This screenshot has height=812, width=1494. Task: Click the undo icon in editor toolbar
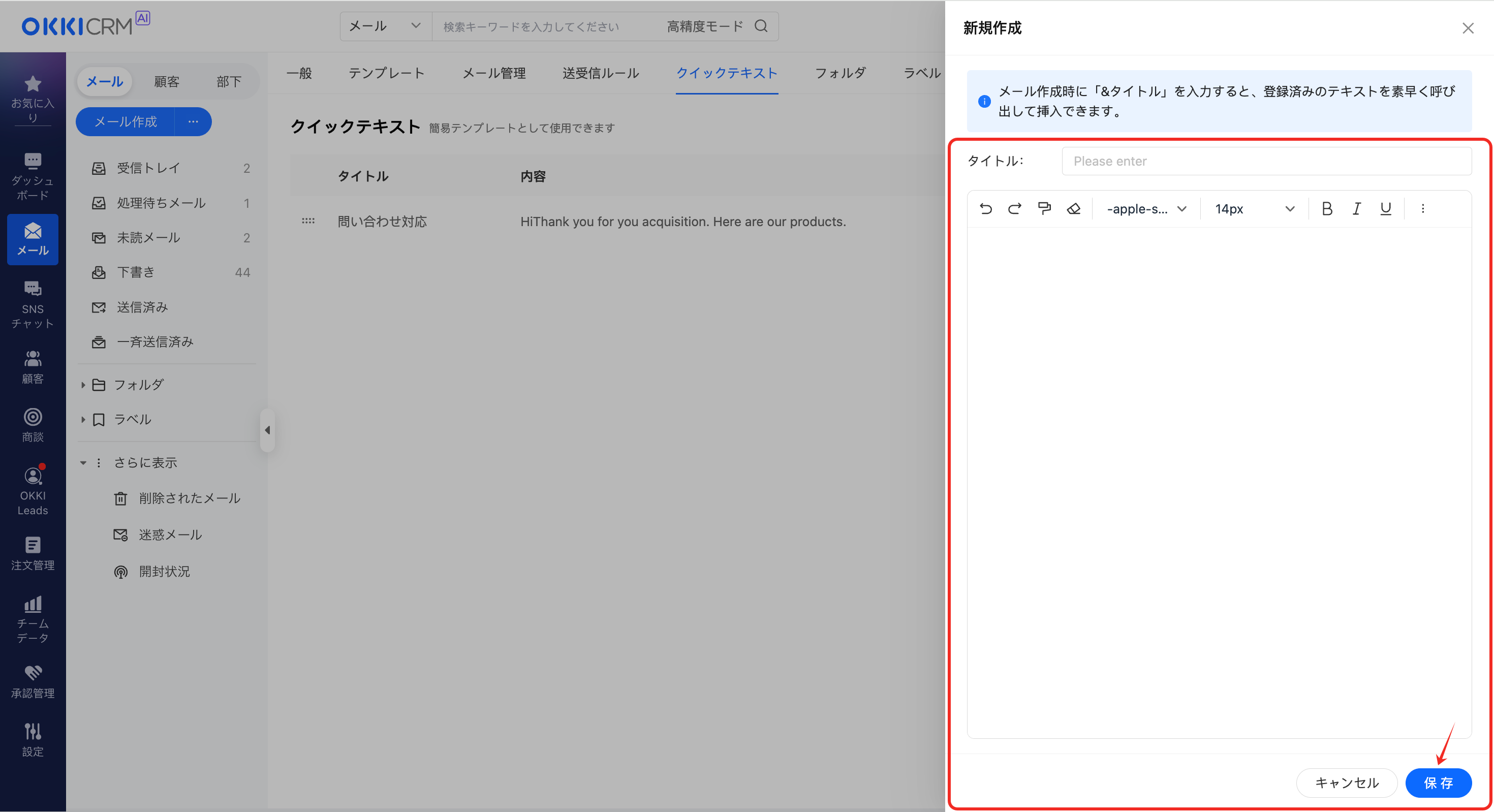pos(985,209)
